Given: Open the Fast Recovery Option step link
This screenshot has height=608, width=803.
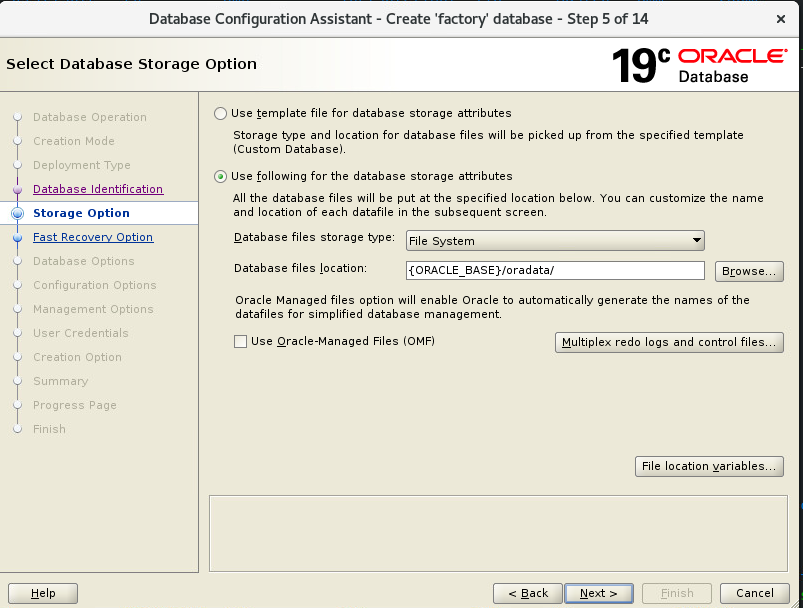Looking at the screenshot, I should (93, 237).
